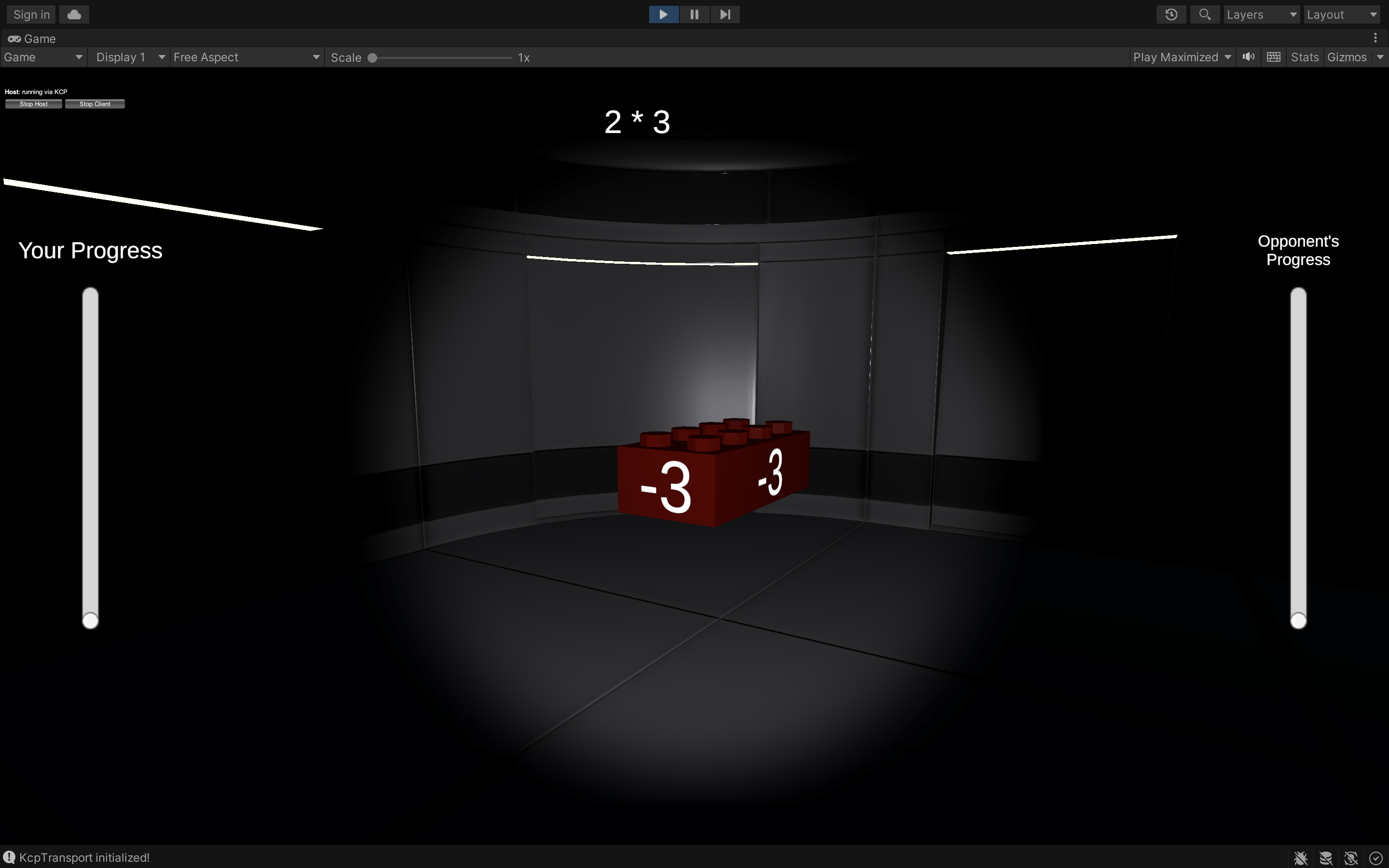The height and width of the screenshot is (868, 1389).
Task: Mute audio with speaker icon
Action: point(1248,57)
